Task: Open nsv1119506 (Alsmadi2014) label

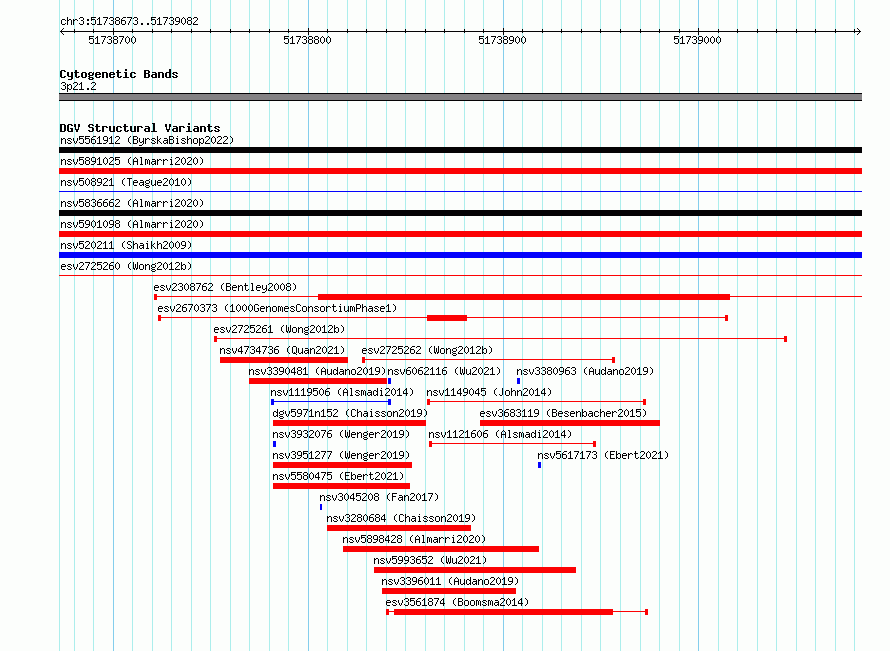Action: [x=342, y=392]
